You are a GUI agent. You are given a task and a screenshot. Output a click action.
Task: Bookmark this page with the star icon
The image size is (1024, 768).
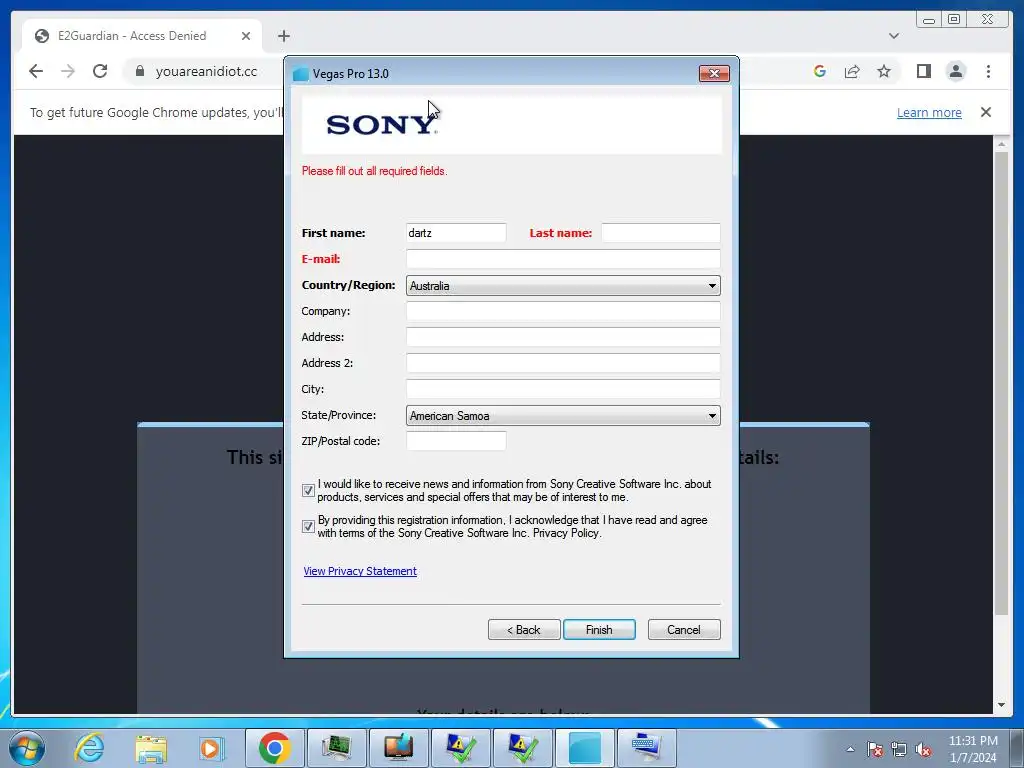(x=884, y=71)
